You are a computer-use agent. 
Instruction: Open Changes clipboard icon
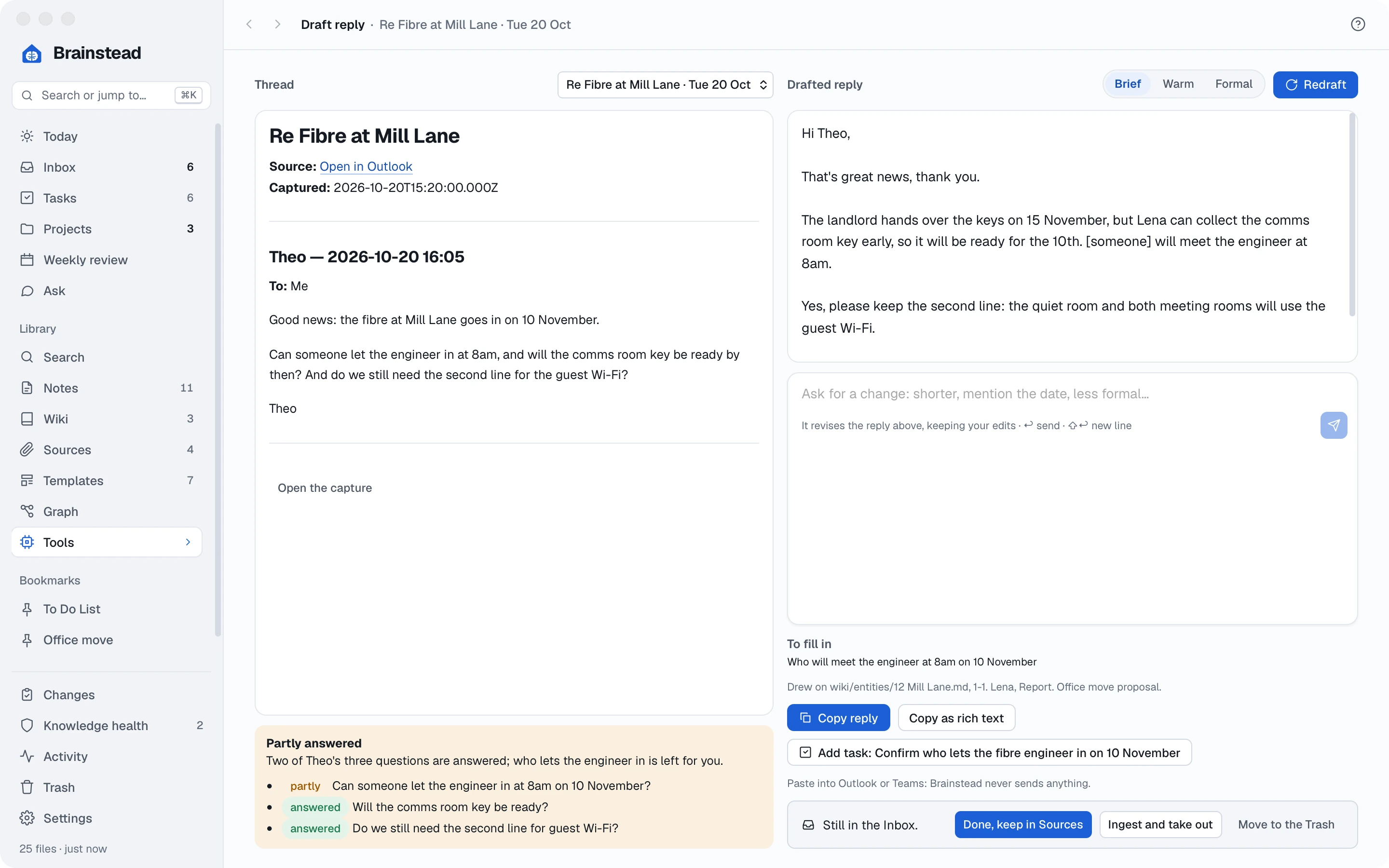(27, 694)
